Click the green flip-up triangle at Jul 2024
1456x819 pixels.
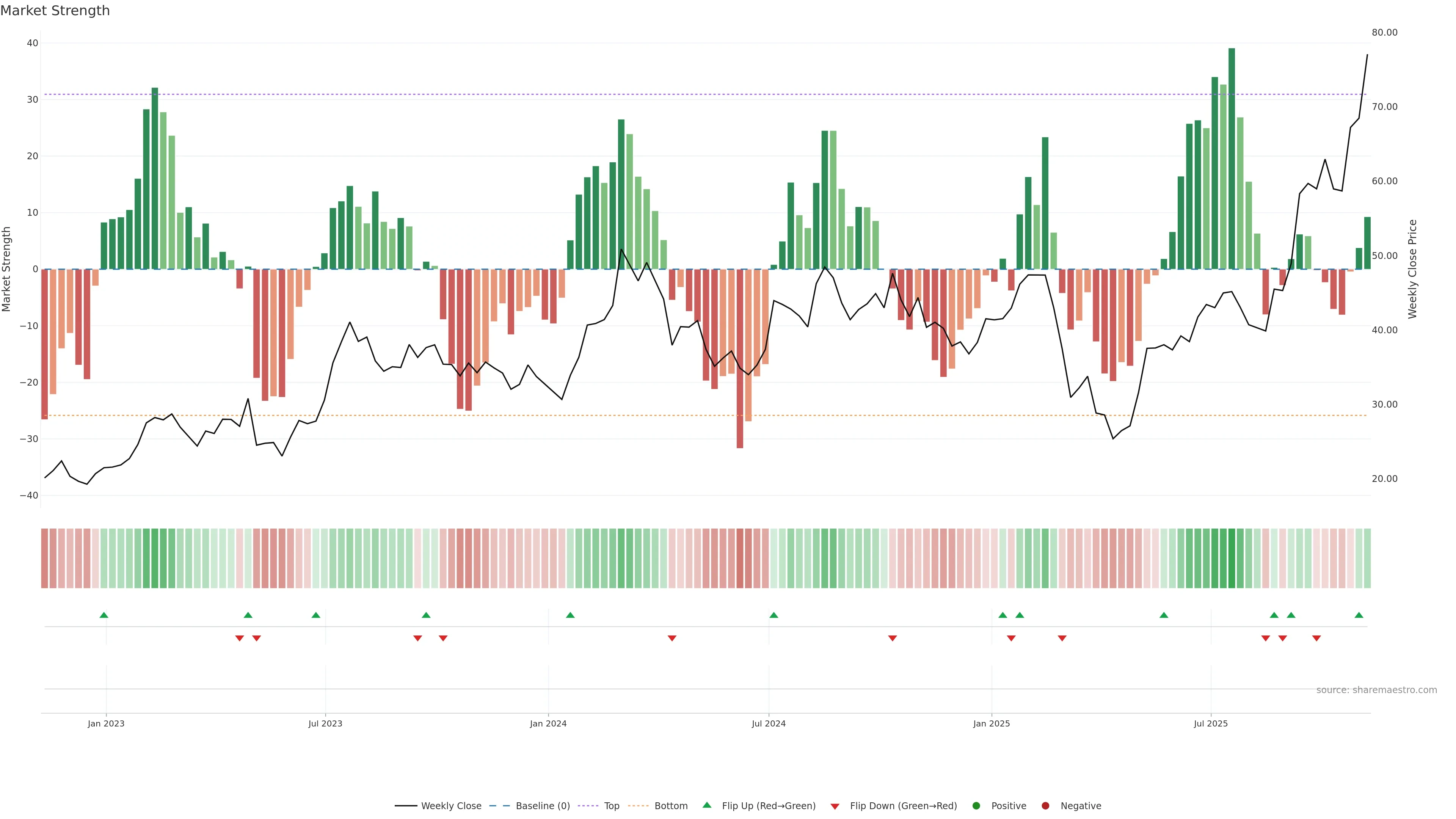[774, 615]
